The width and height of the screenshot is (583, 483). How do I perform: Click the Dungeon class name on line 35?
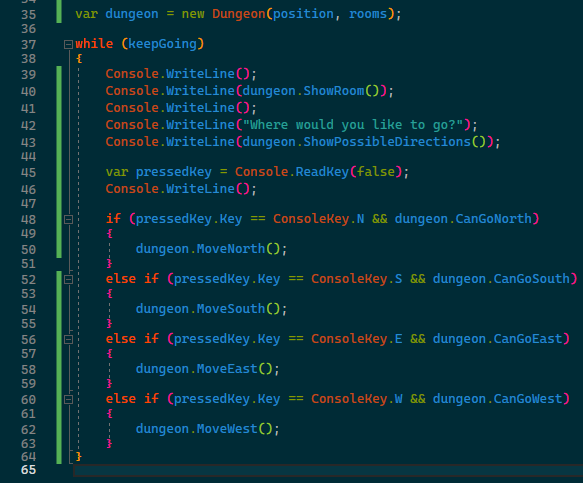coord(239,14)
